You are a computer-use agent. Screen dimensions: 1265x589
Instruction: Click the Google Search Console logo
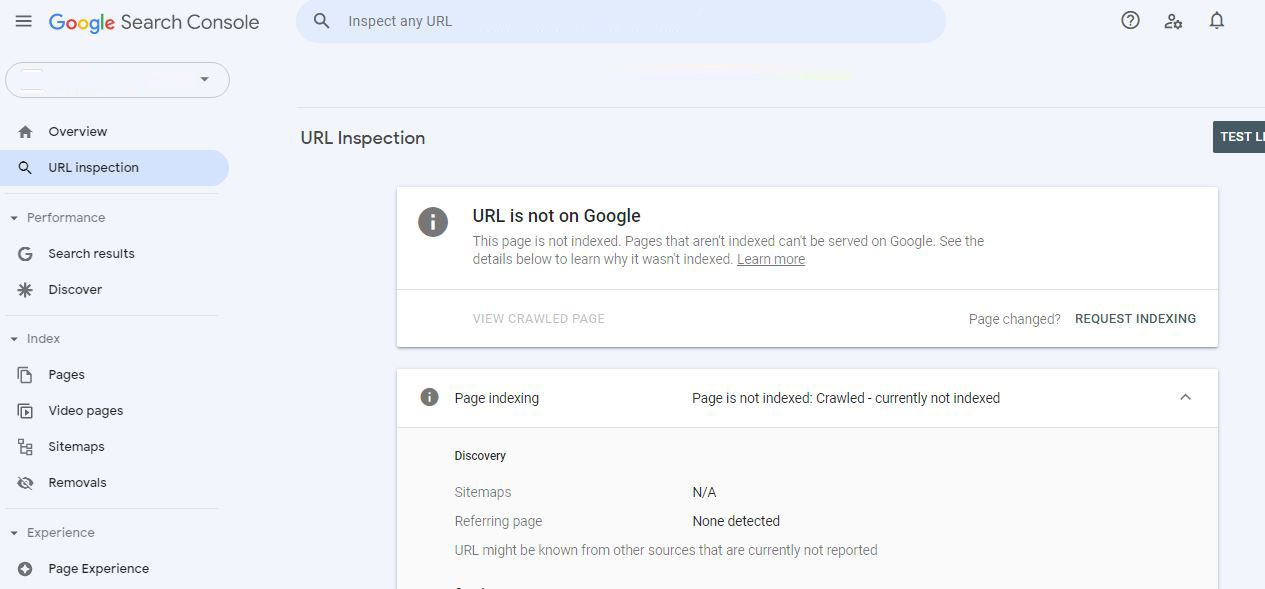[x=154, y=22]
